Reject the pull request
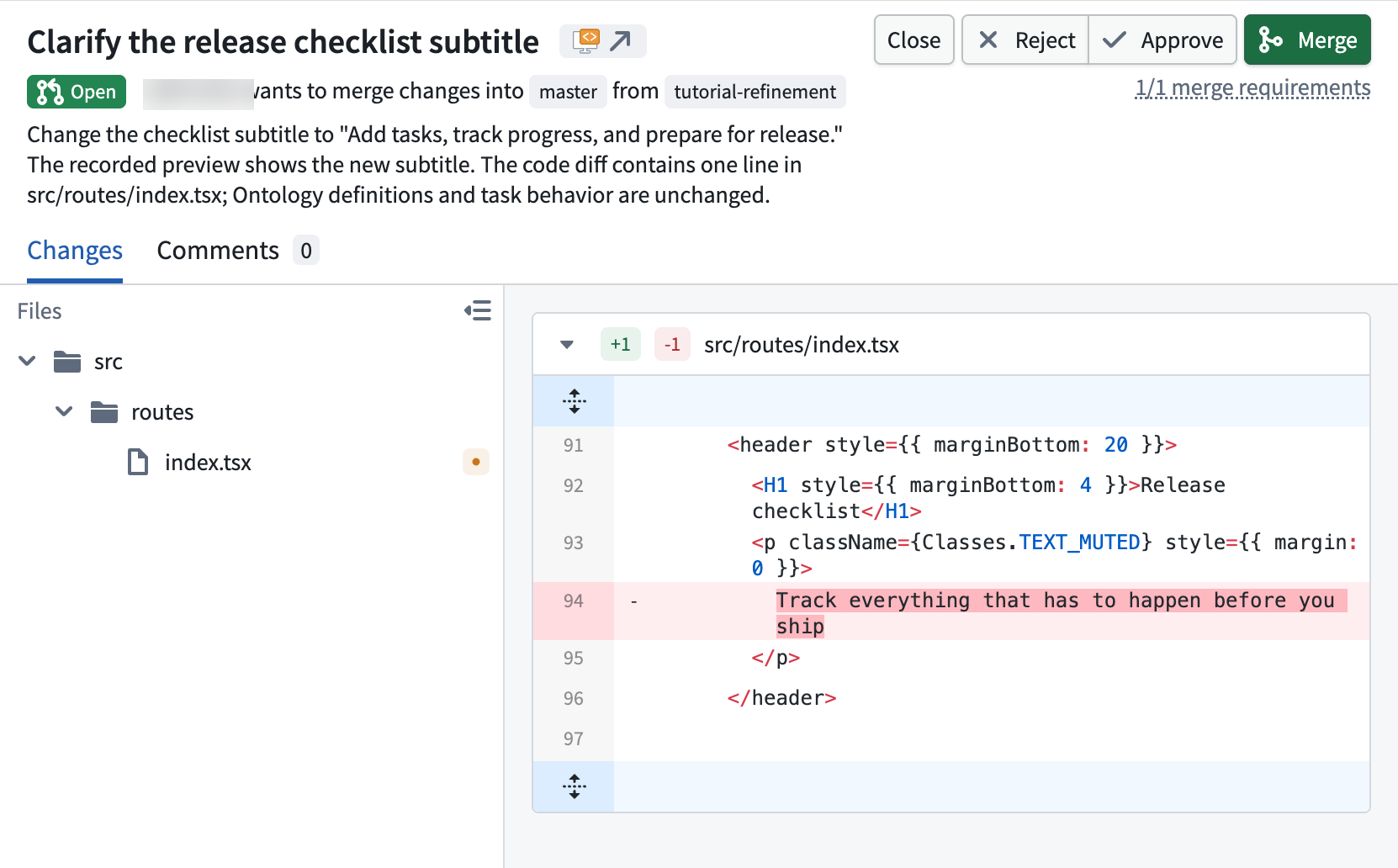Viewport: 1398px width, 868px height. pos(1026,40)
